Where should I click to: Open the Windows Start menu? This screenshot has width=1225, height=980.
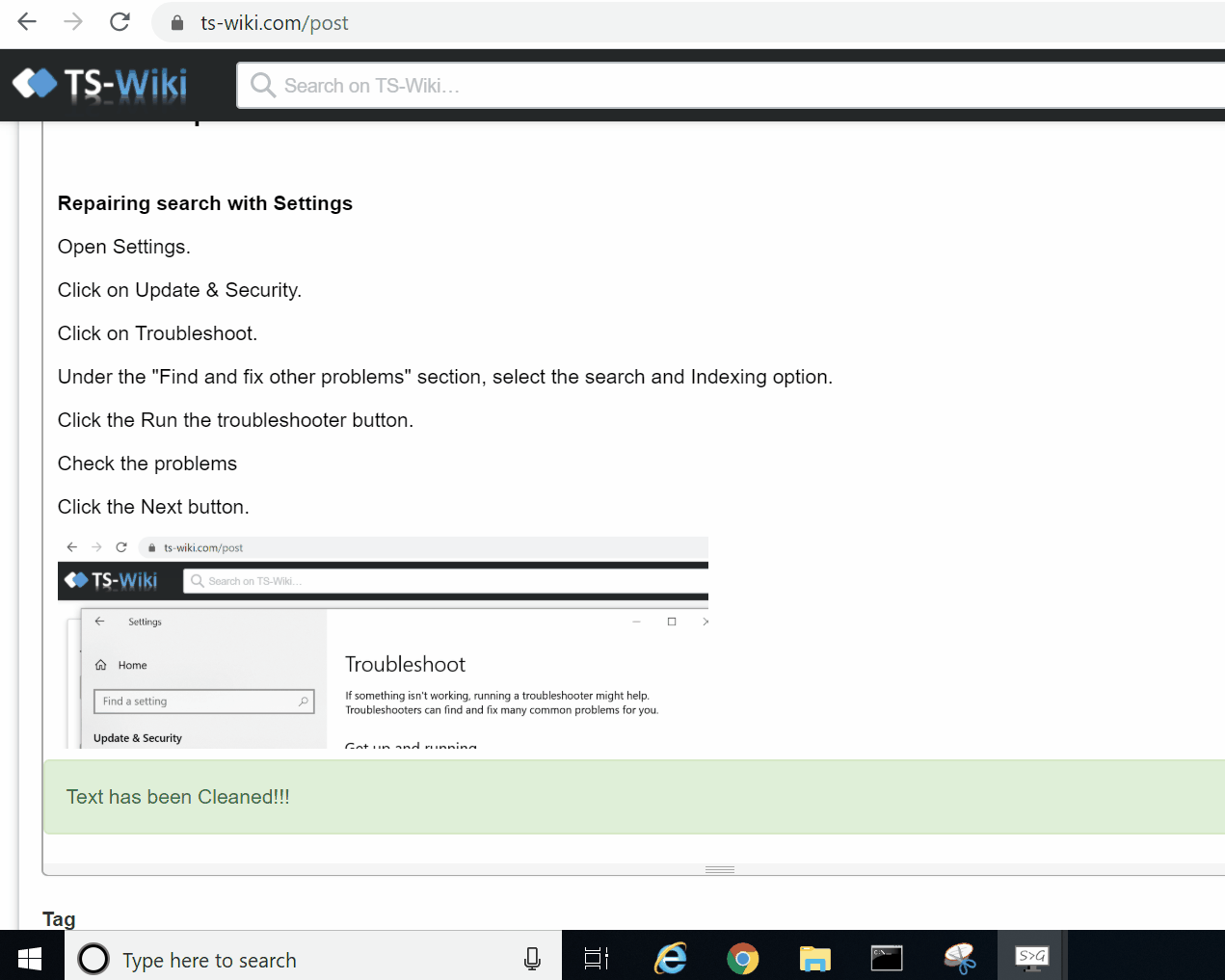pos(30,959)
